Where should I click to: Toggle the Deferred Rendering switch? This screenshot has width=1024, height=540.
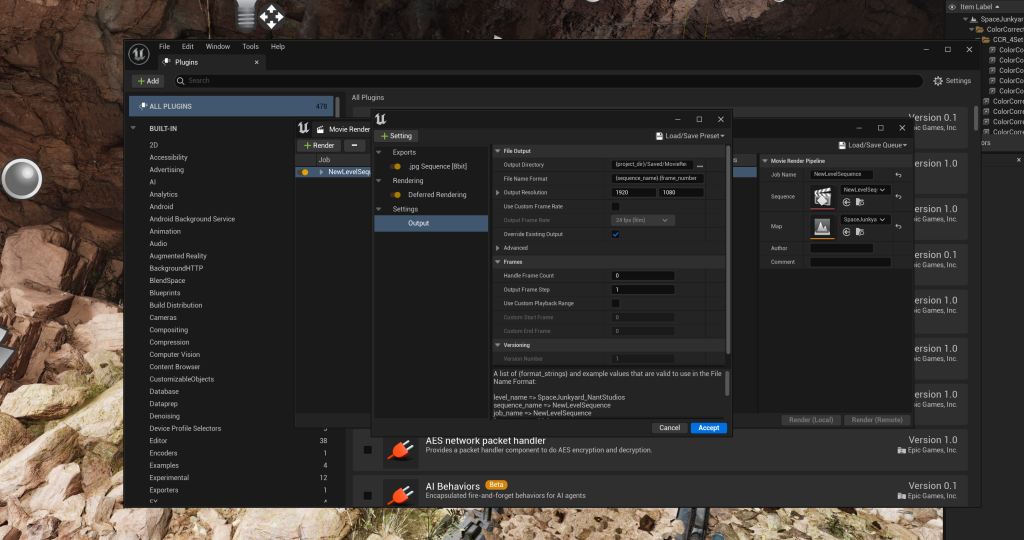point(395,195)
